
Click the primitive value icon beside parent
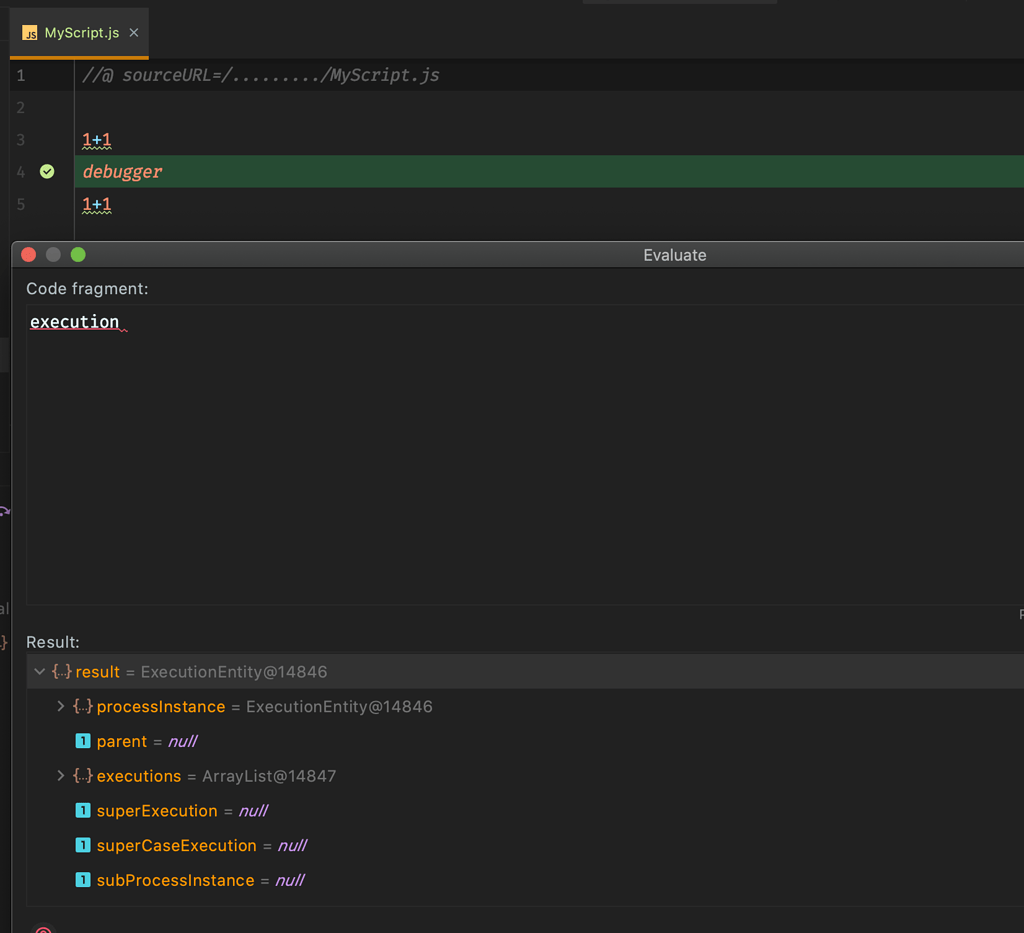pyautogui.click(x=83, y=741)
